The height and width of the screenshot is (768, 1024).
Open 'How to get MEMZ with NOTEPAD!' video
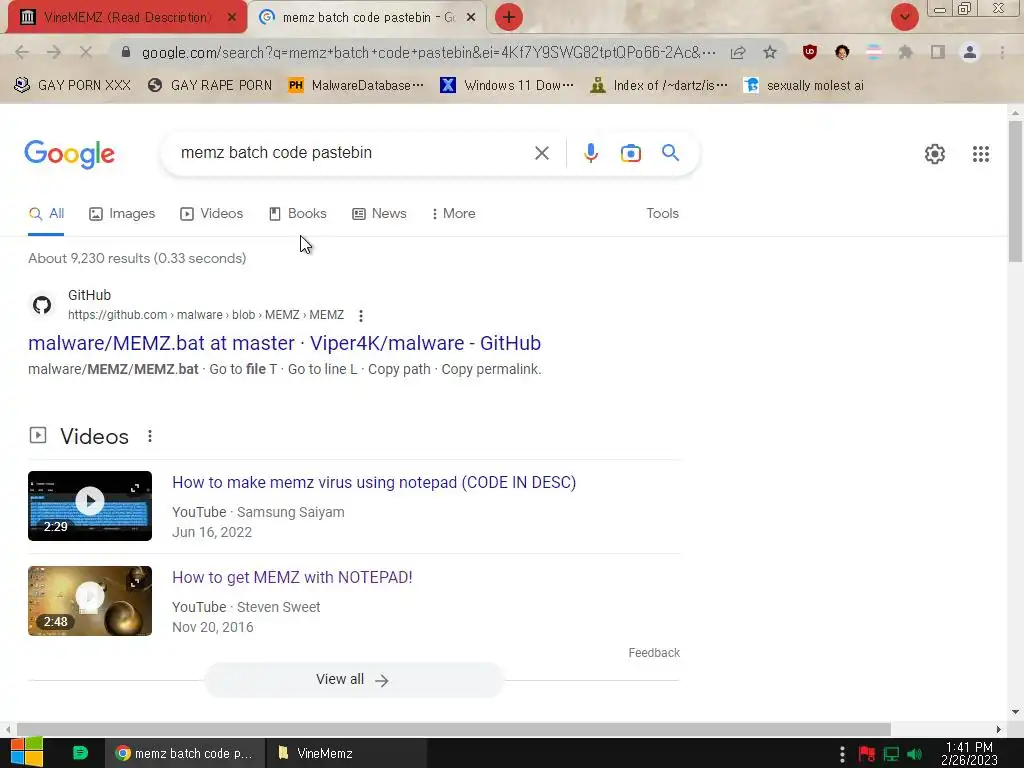(x=292, y=577)
